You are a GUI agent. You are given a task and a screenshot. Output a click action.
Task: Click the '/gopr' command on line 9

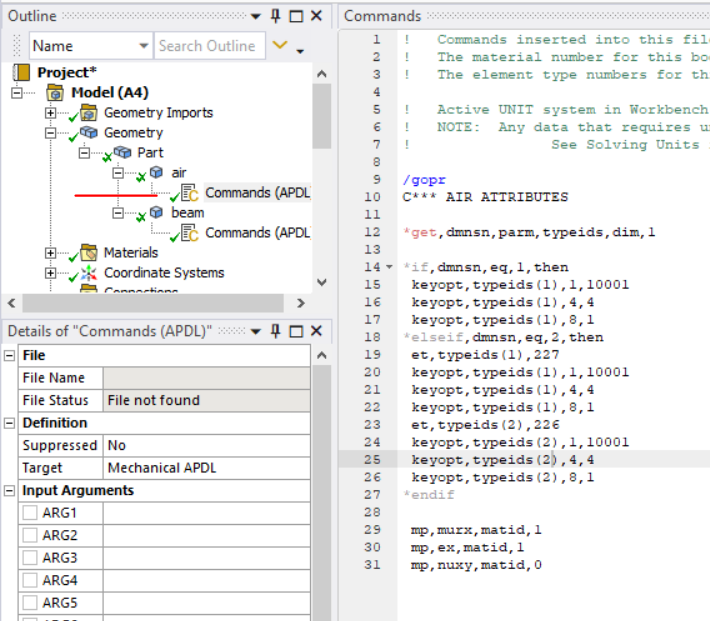[424, 180]
